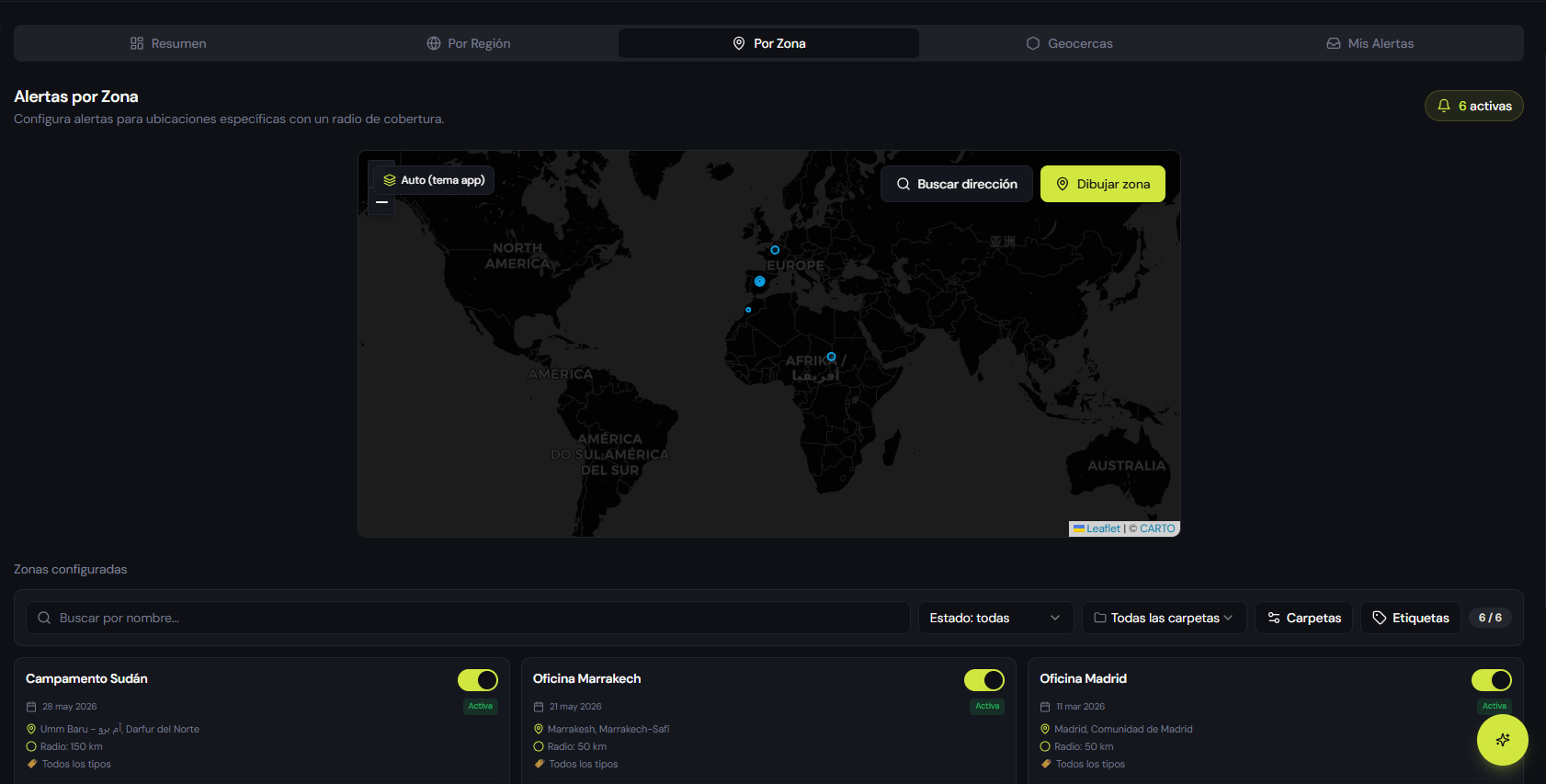Image resolution: width=1546 pixels, height=784 pixels.
Task: Click the Madrid marker on the map
Action: (759, 281)
